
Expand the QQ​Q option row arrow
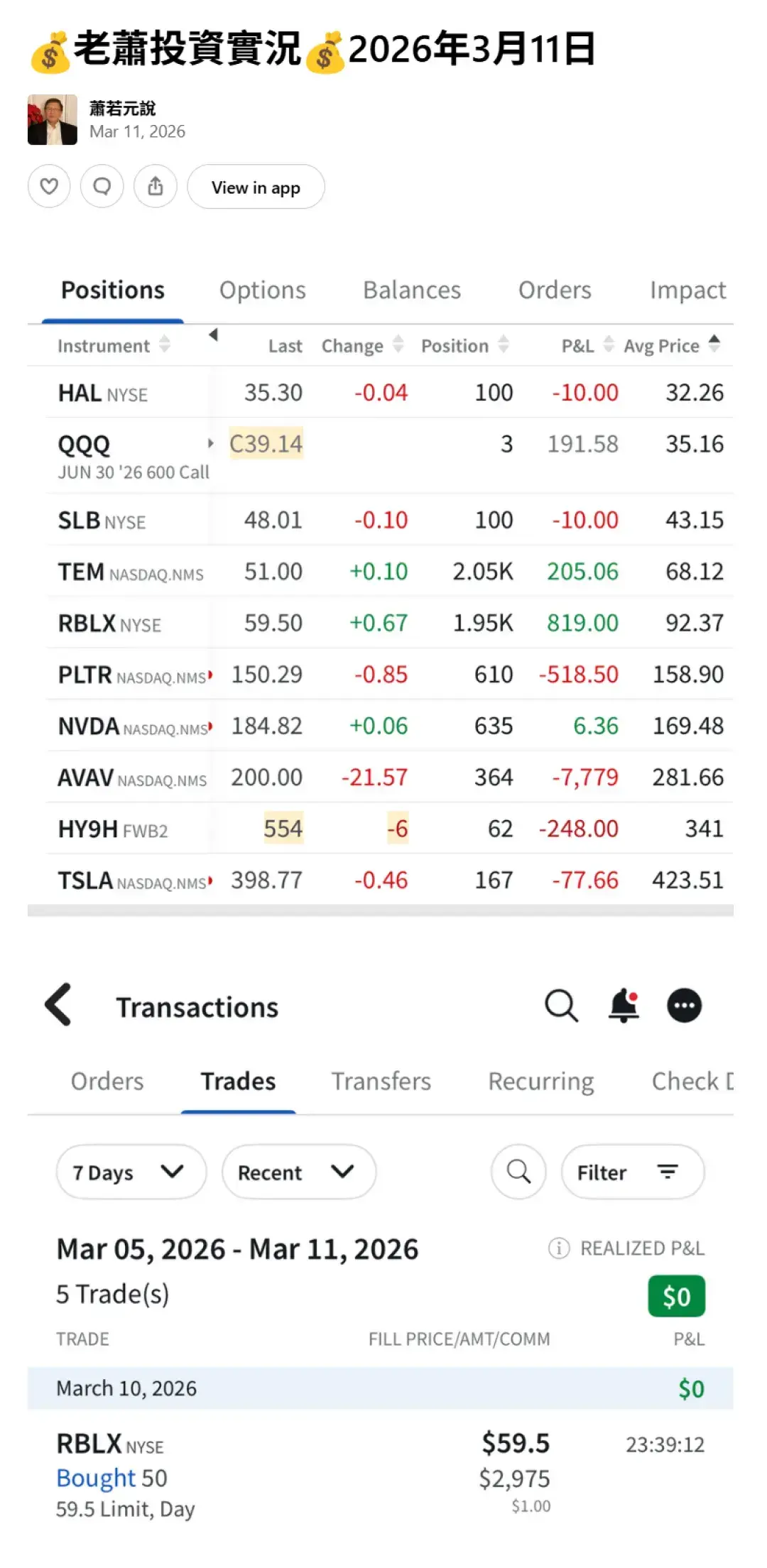pyautogui.click(x=210, y=444)
